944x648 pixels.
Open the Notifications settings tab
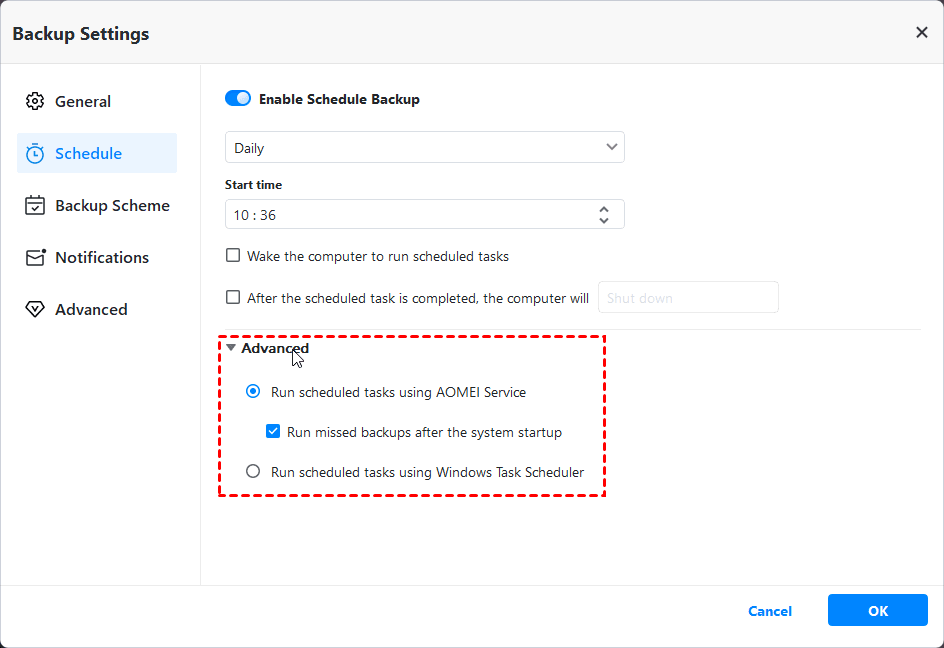pos(101,257)
